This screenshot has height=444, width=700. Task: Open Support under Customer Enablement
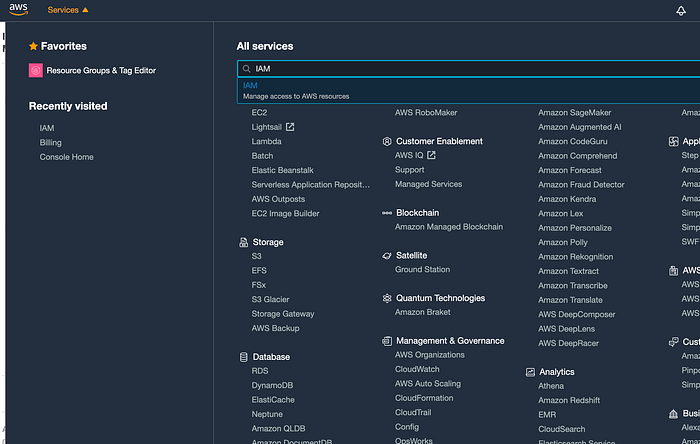(409, 170)
